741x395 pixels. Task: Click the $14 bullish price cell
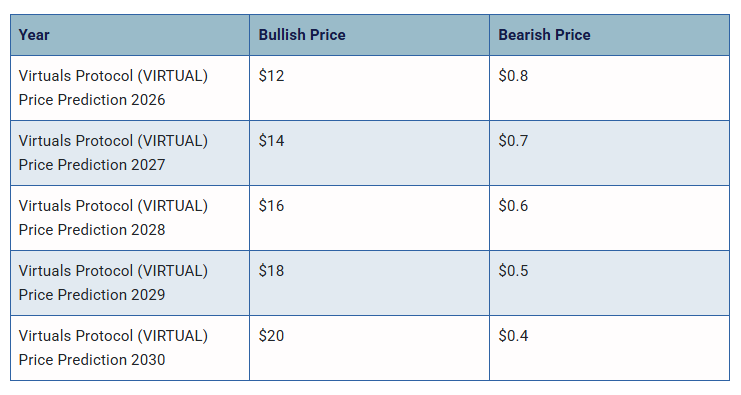tap(370, 153)
